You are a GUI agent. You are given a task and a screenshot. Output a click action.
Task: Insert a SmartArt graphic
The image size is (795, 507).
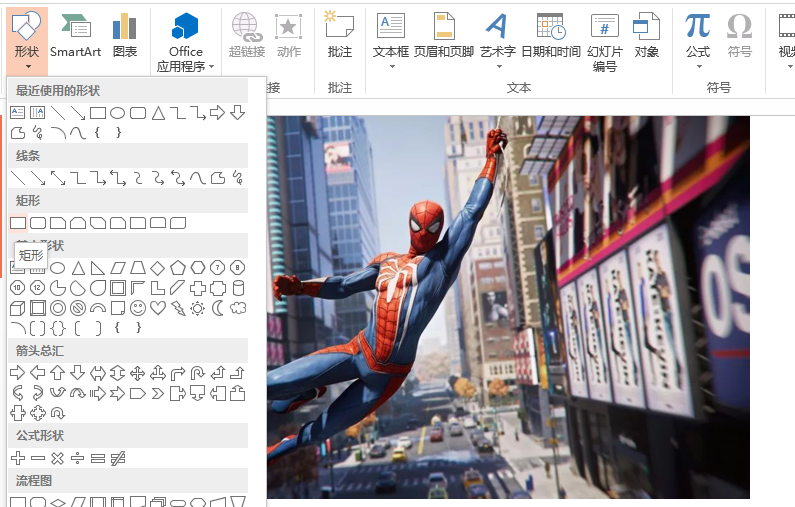(x=76, y=35)
